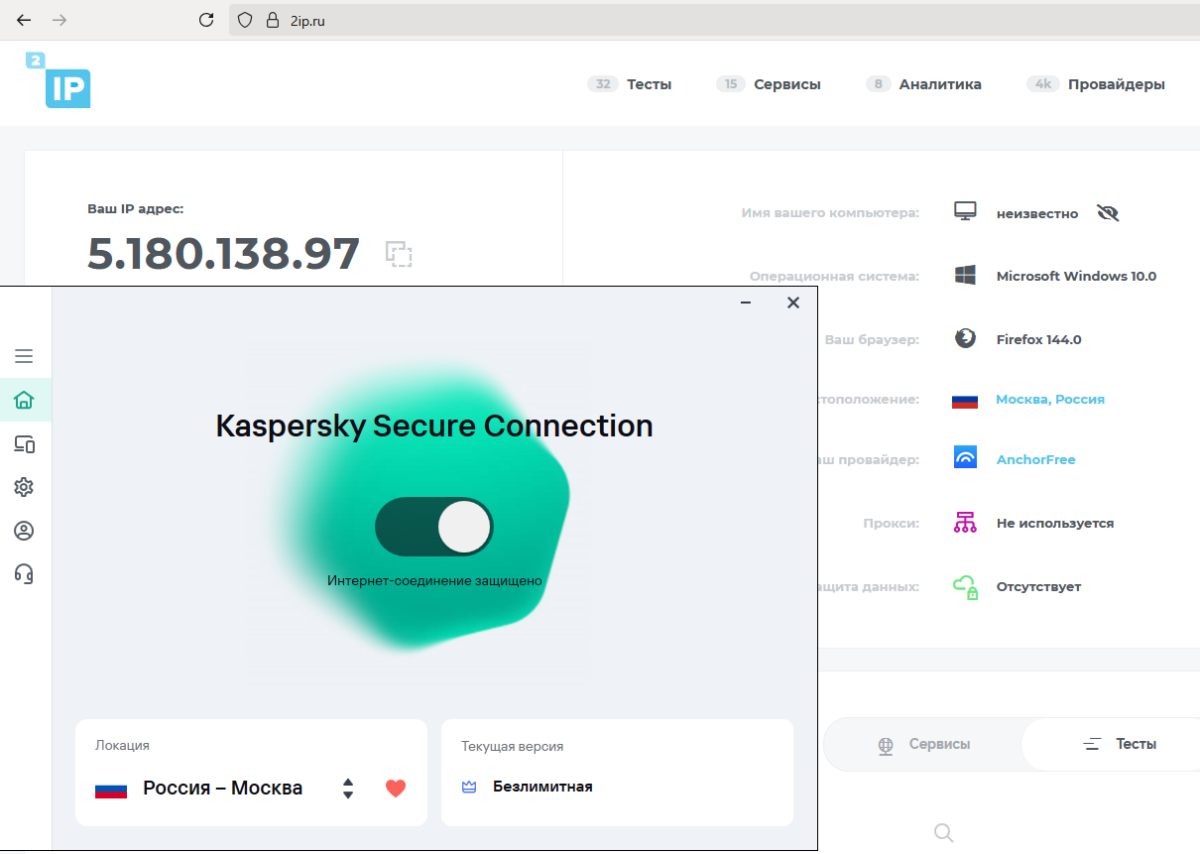Close the Kaspersky Secure Connection window
The width and height of the screenshot is (1200, 854).
point(793,302)
